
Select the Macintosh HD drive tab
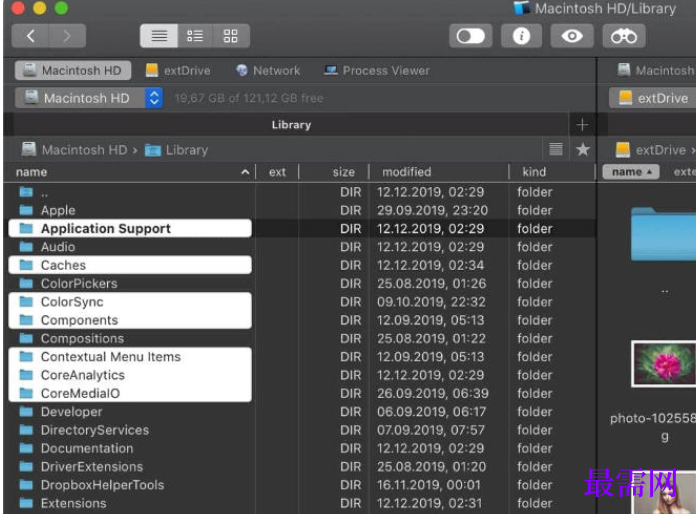pyautogui.click(x=73, y=71)
